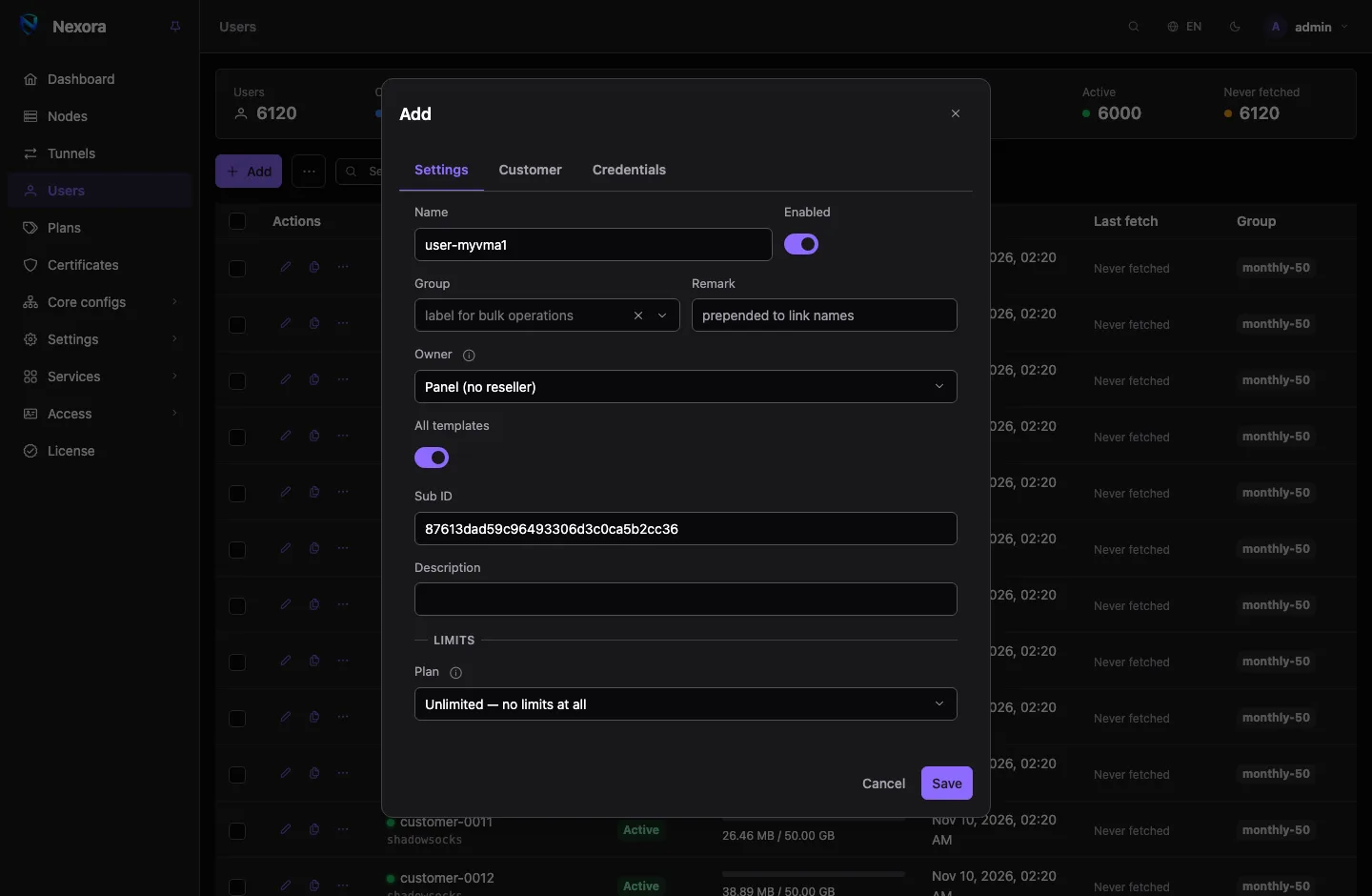Screen dimensions: 1372x896
Task: Click the Nodes server icon
Action: click(30, 116)
